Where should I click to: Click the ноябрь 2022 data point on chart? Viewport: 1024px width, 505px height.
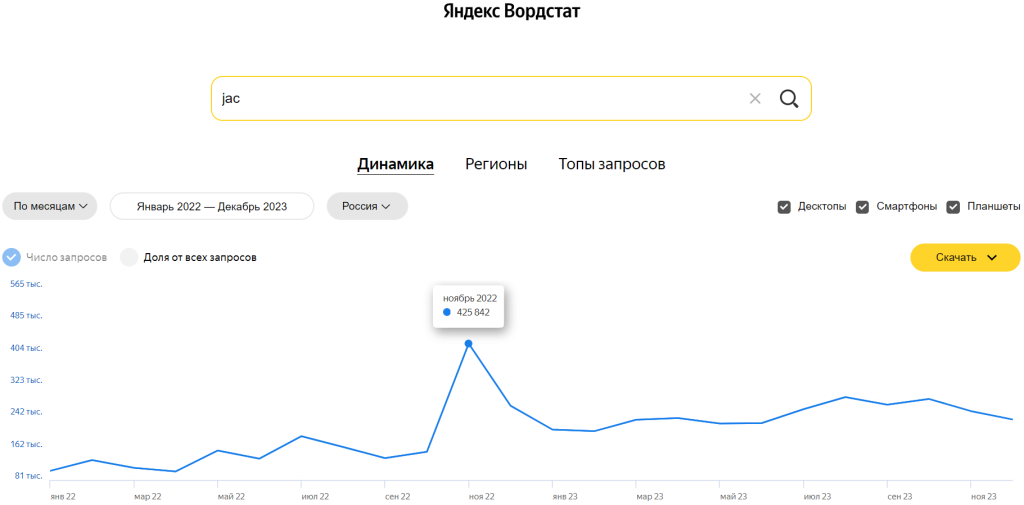click(468, 344)
